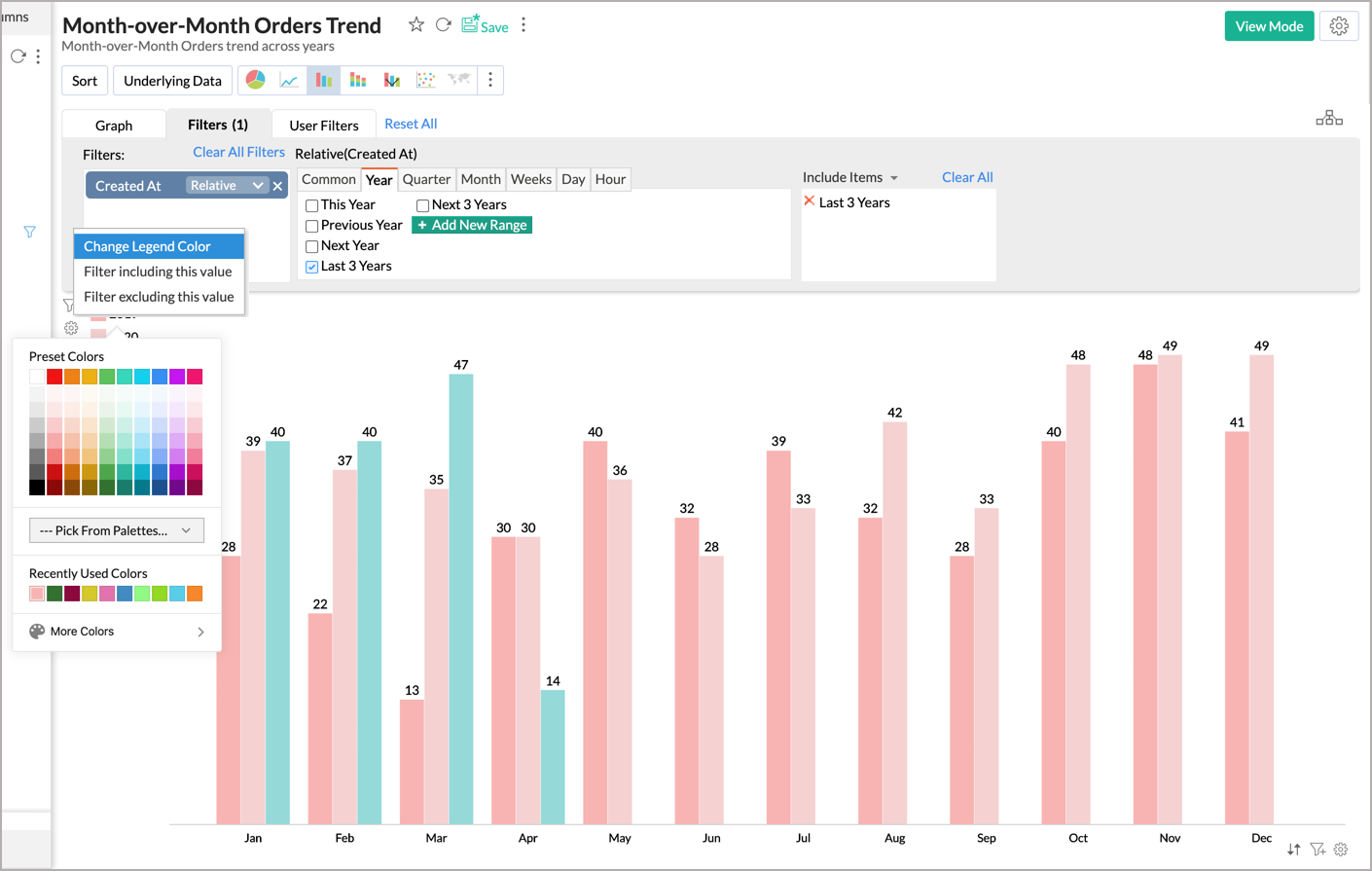Select the map chart icon
1372x871 pixels.
tap(458, 80)
